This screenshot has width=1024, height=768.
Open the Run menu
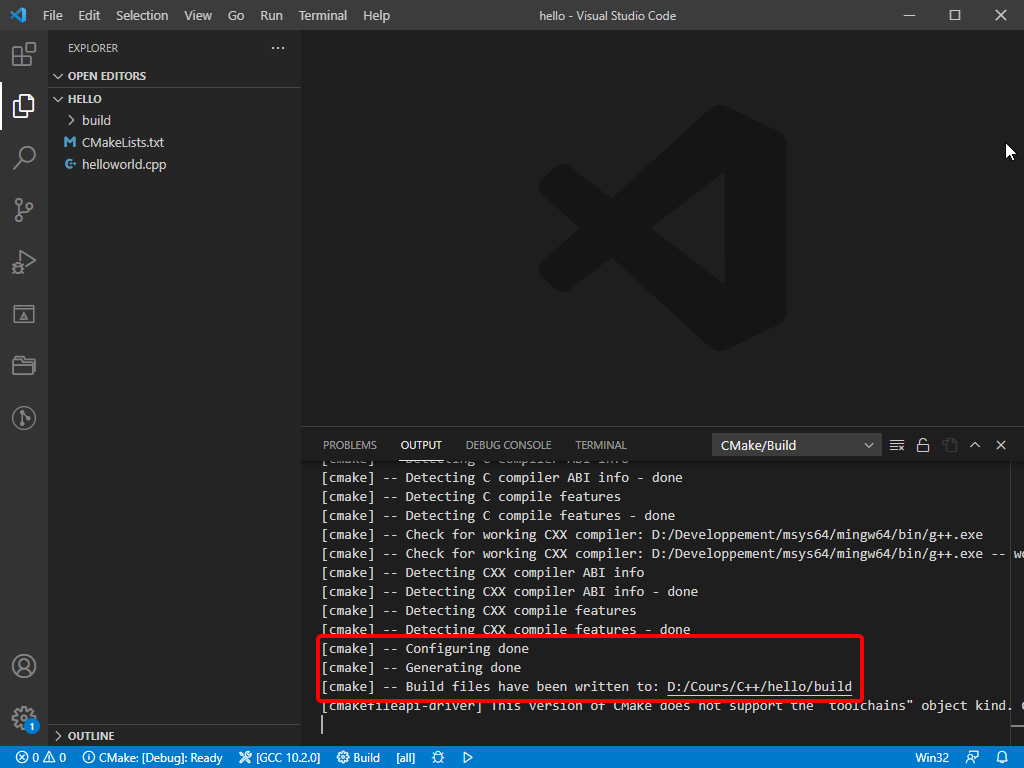click(x=272, y=15)
